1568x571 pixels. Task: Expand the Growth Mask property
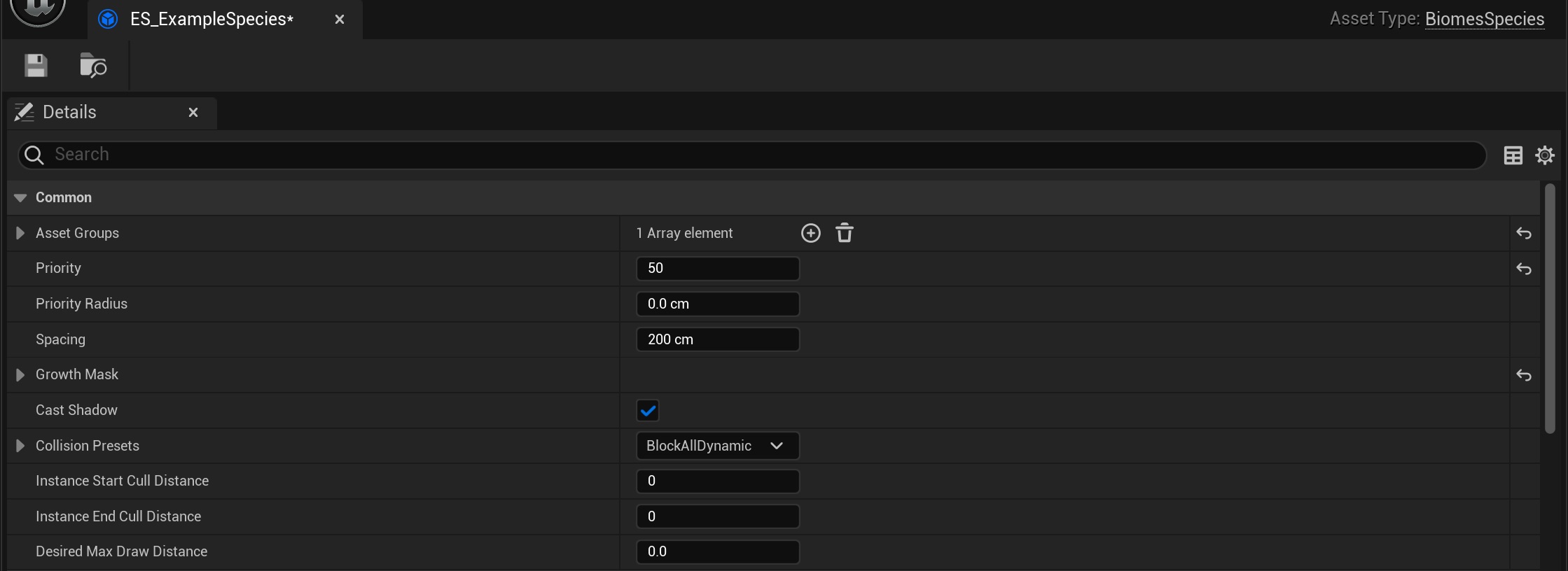20,375
